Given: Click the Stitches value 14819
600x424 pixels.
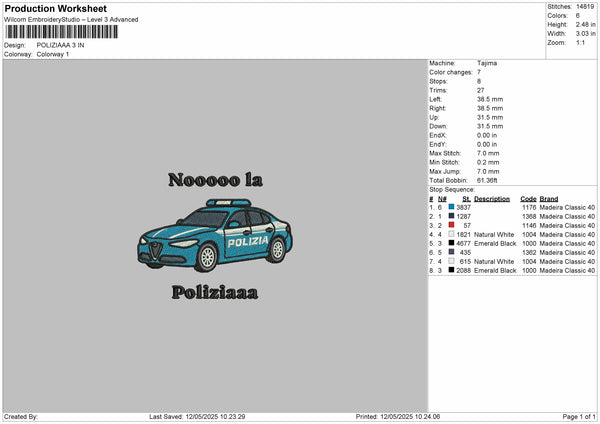Looking at the screenshot, I should pos(585,7).
